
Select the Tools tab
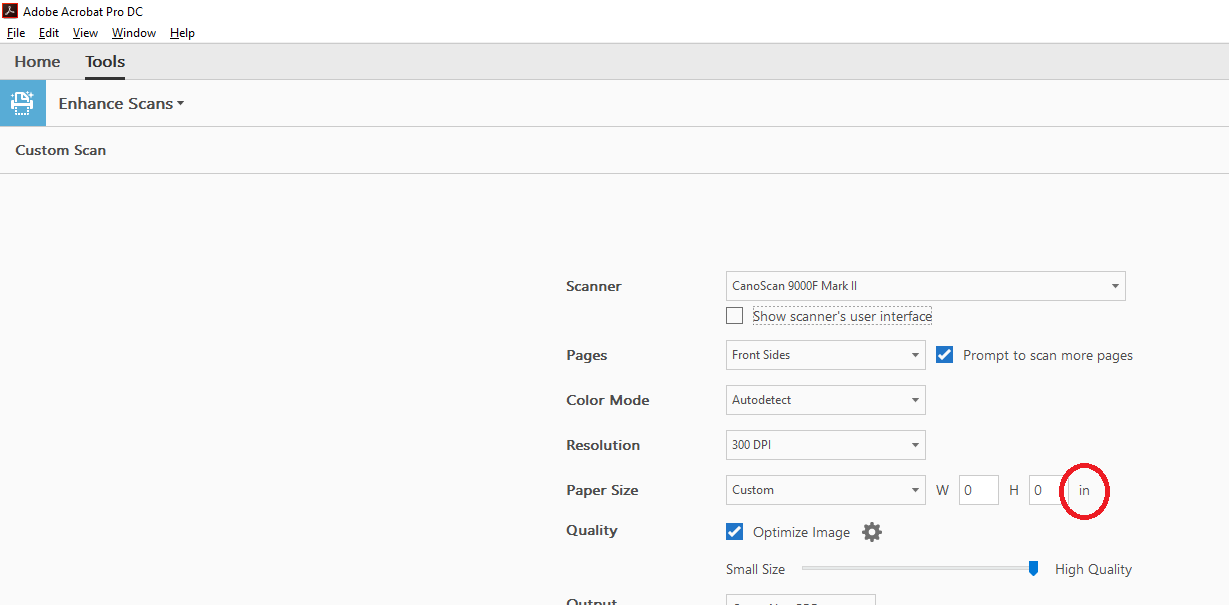104,61
